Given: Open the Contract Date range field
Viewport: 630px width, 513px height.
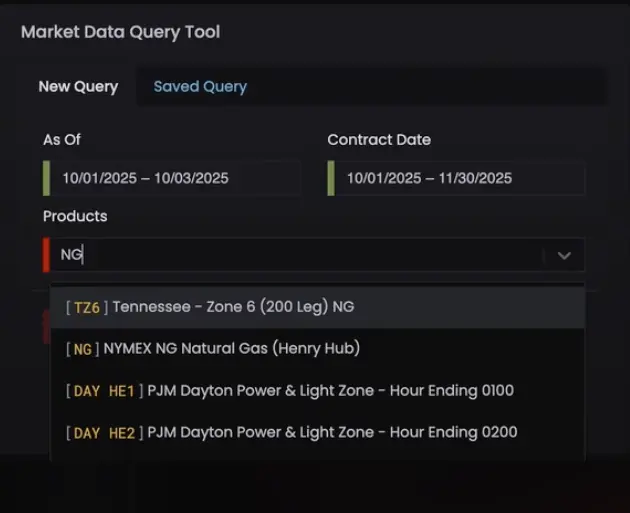Looking at the screenshot, I should click(x=457, y=178).
